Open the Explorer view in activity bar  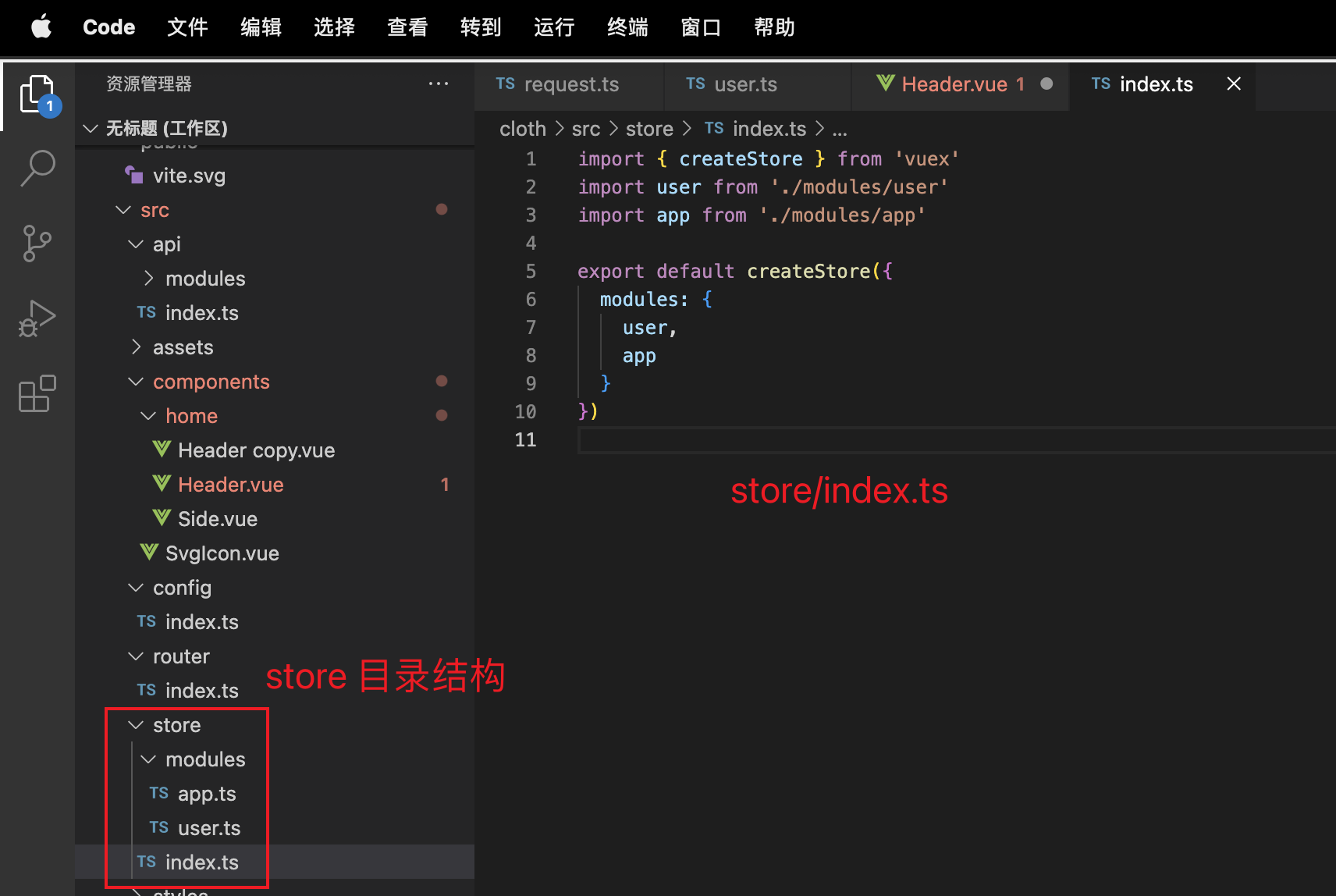click(37, 95)
